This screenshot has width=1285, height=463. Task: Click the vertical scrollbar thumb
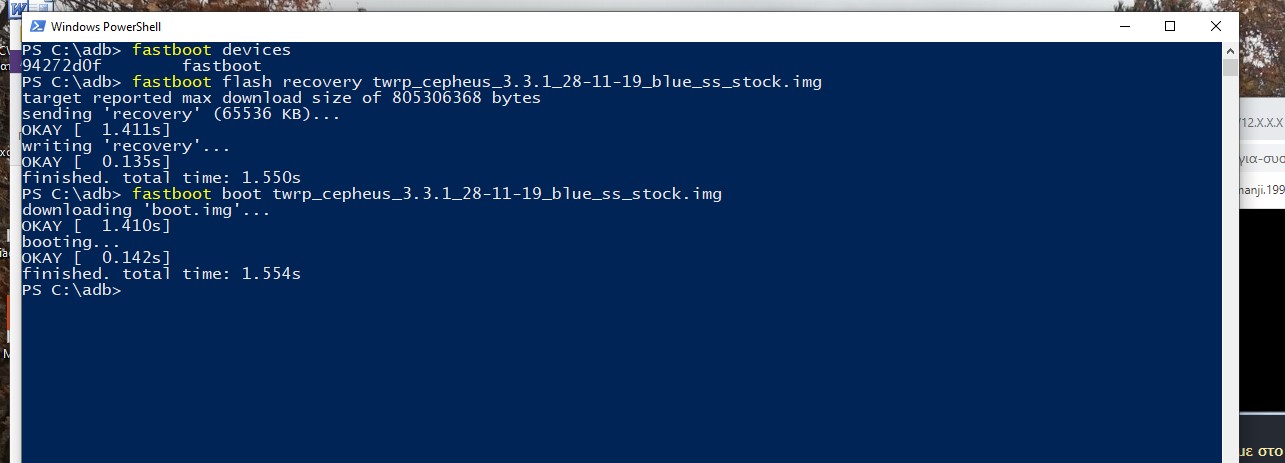coord(1230,69)
